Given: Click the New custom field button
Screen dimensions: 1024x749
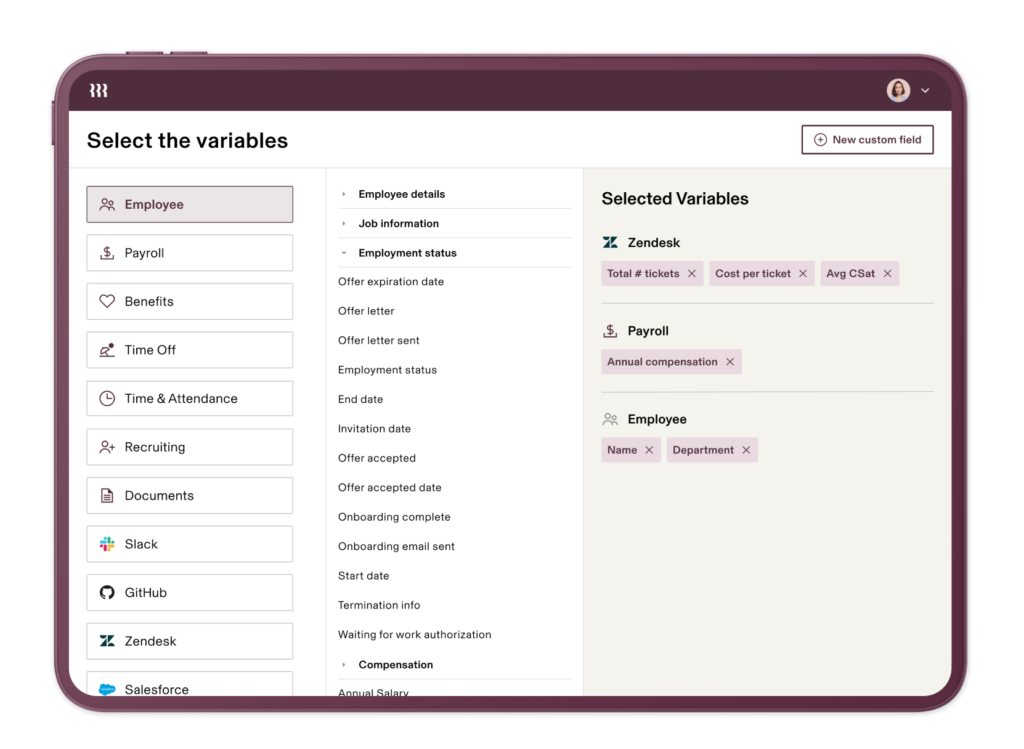Looking at the screenshot, I should (x=867, y=140).
